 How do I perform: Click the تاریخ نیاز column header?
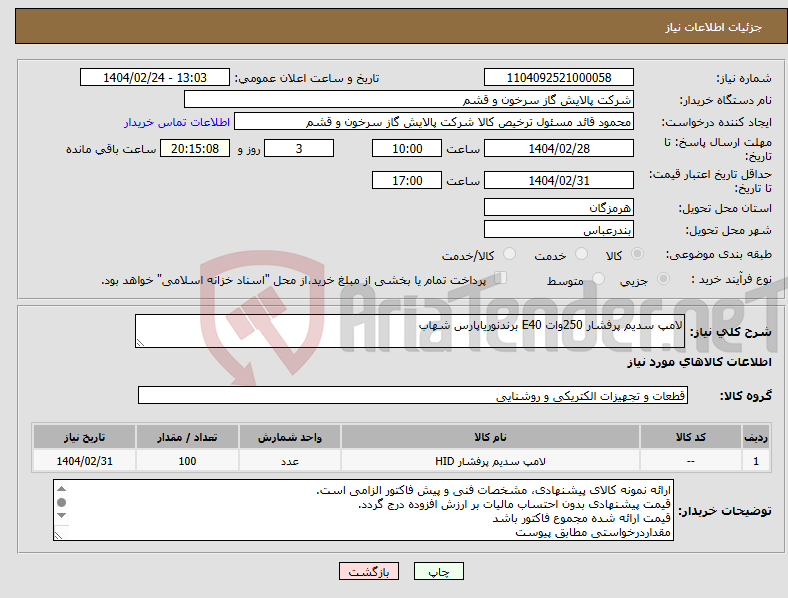(84, 437)
